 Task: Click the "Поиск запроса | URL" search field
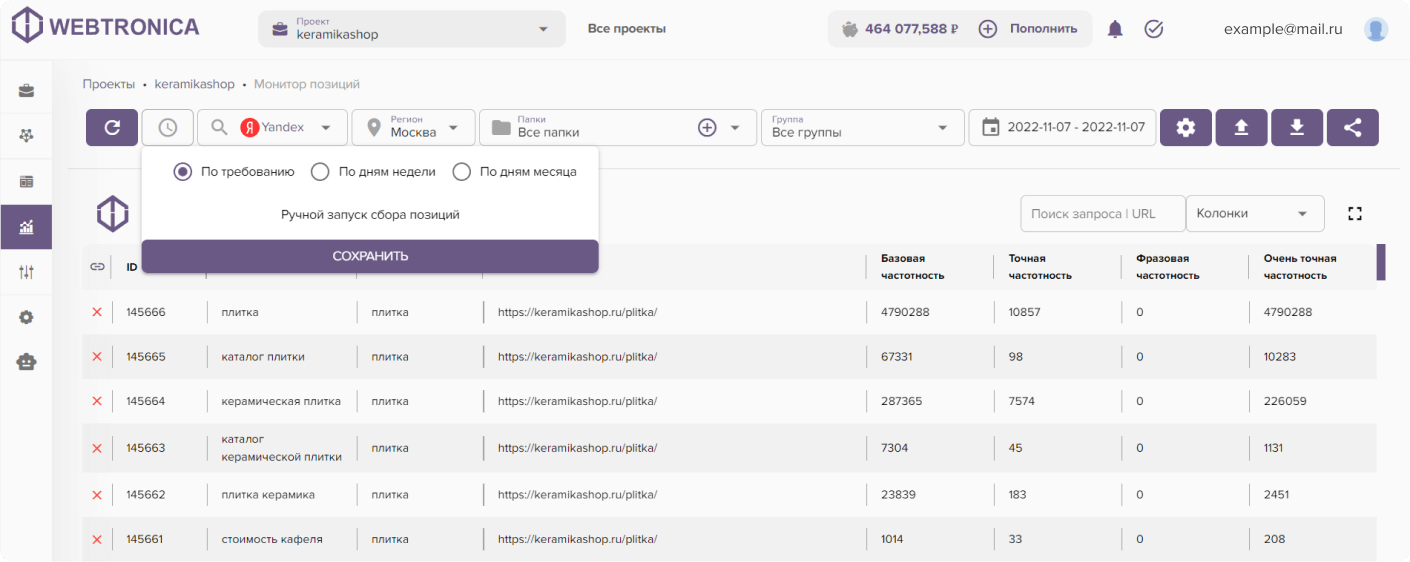(x=1102, y=213)
